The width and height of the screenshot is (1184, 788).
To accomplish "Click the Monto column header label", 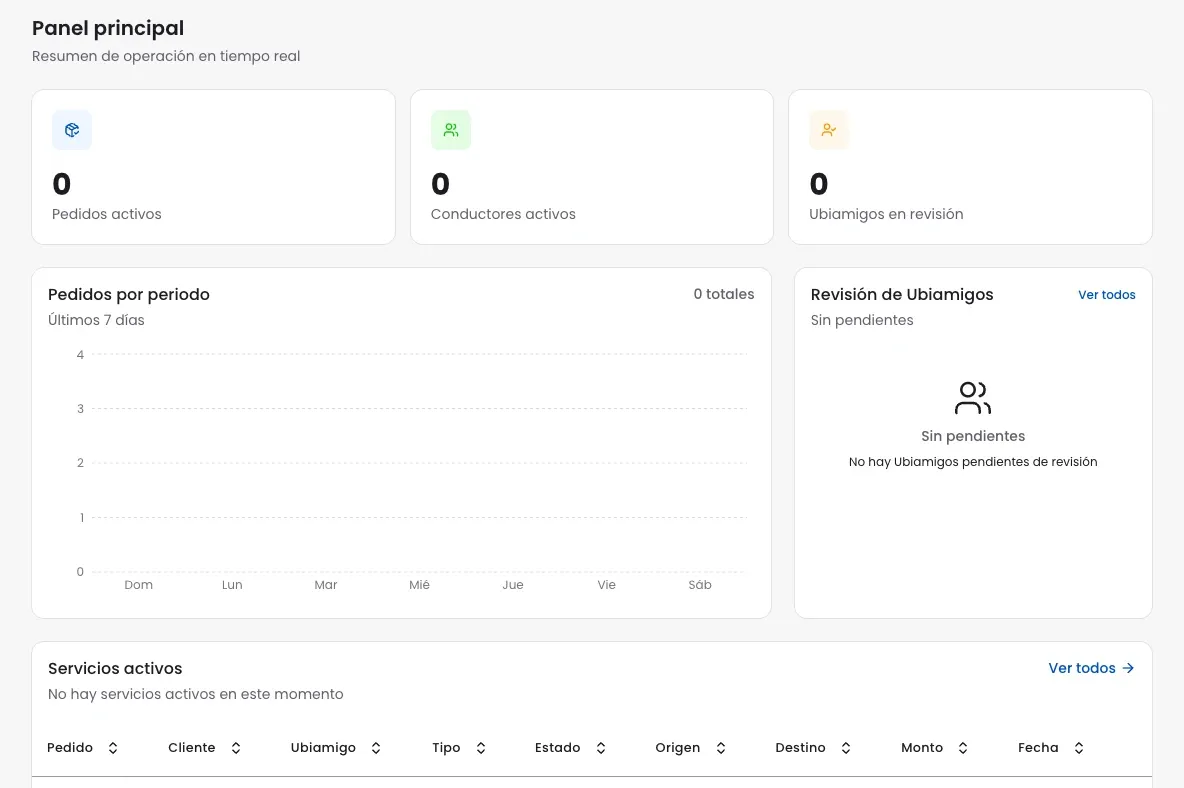I will tap(922, 747).
